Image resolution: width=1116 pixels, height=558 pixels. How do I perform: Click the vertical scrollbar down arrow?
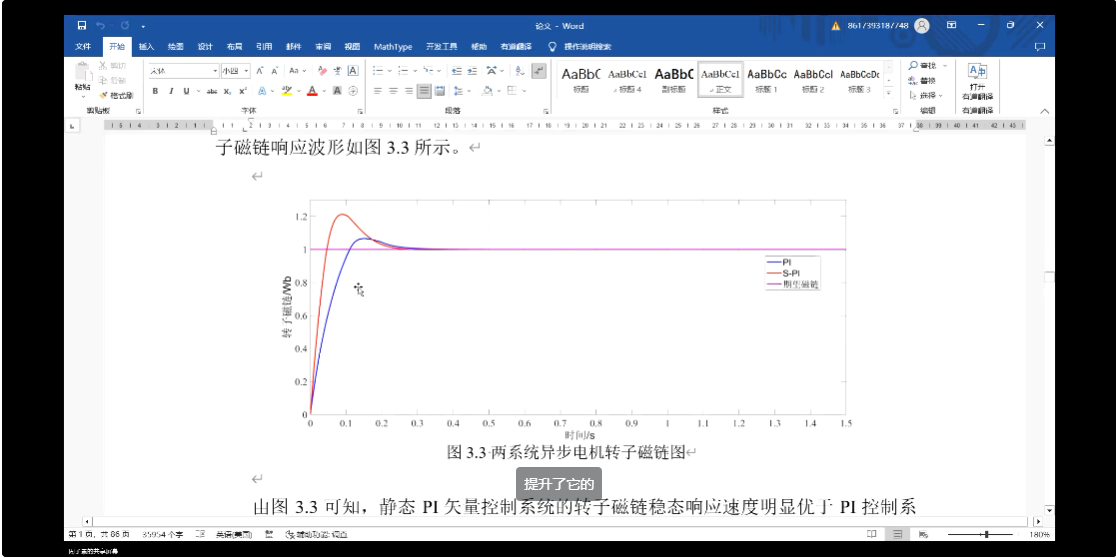click(1049, 510)
